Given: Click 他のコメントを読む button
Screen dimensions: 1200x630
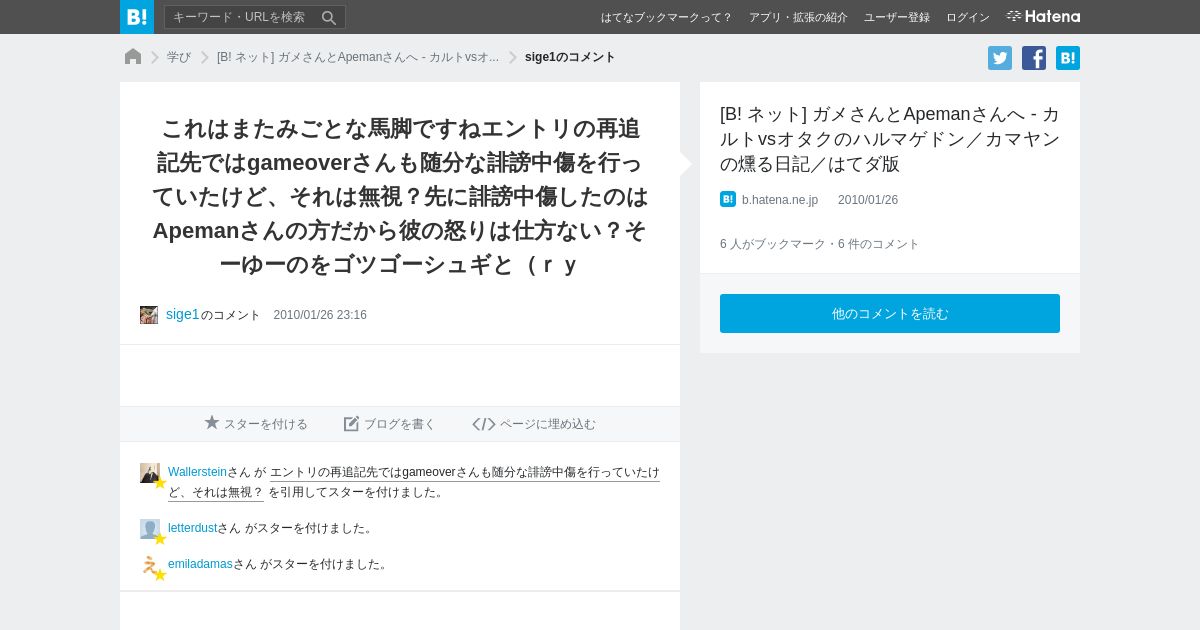Looking at the screenshot, I should (890, 313).
